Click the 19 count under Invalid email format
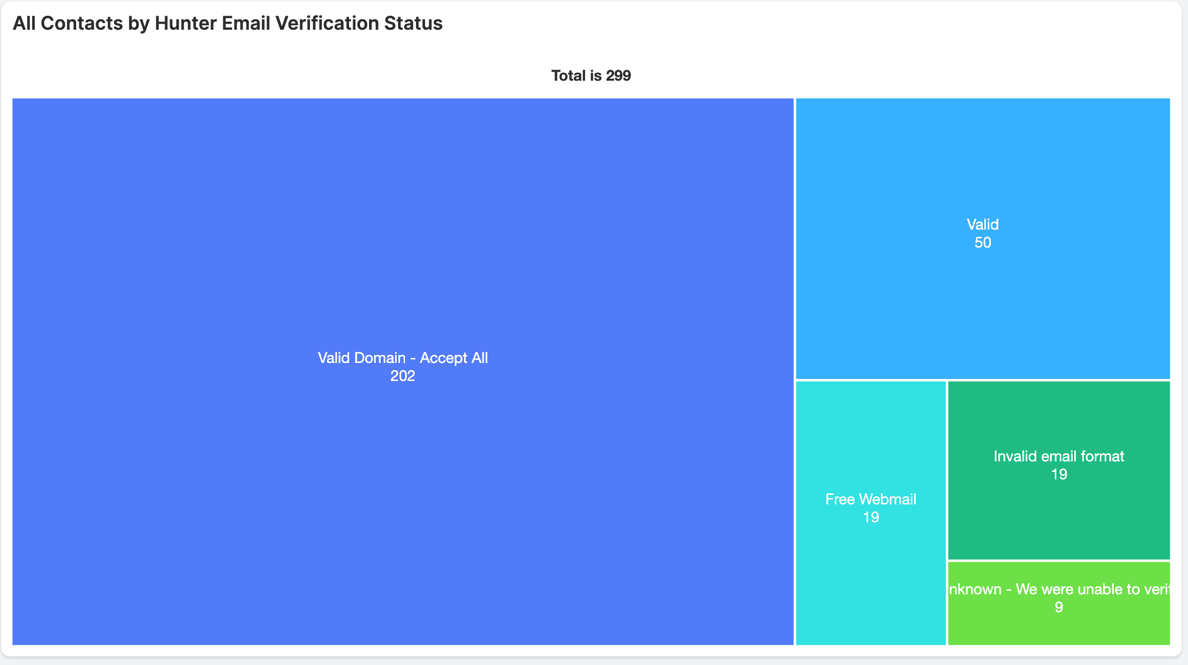The image size is (1188, 665). coord(1058,475)
